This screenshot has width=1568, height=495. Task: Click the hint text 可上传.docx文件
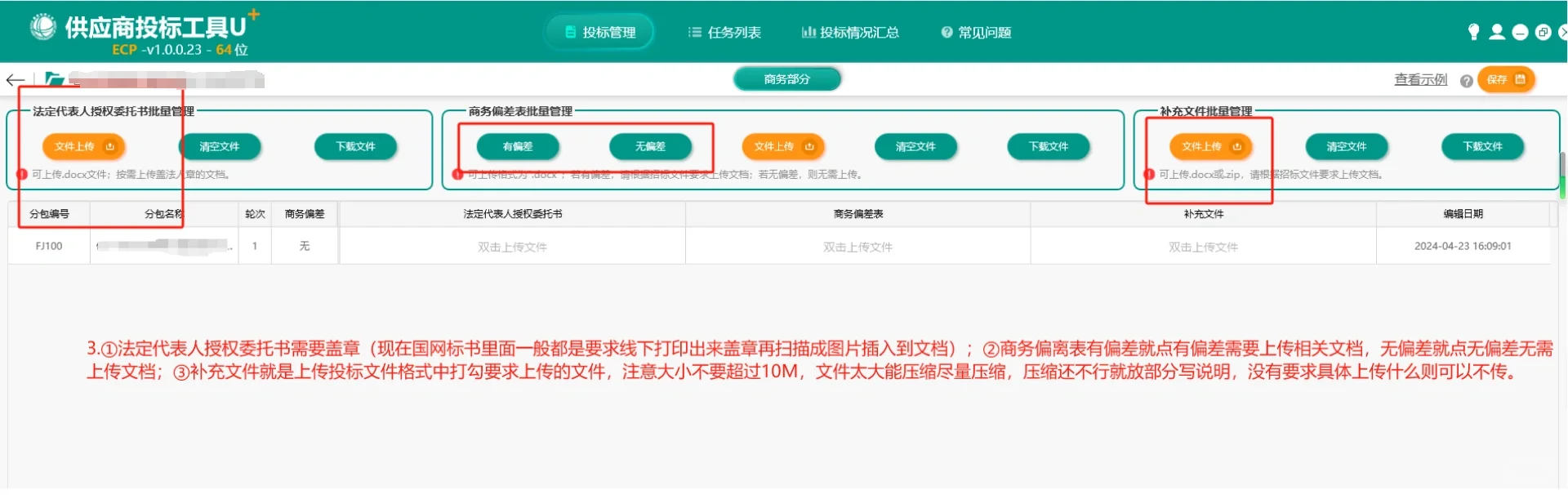[x=132, y=175]
